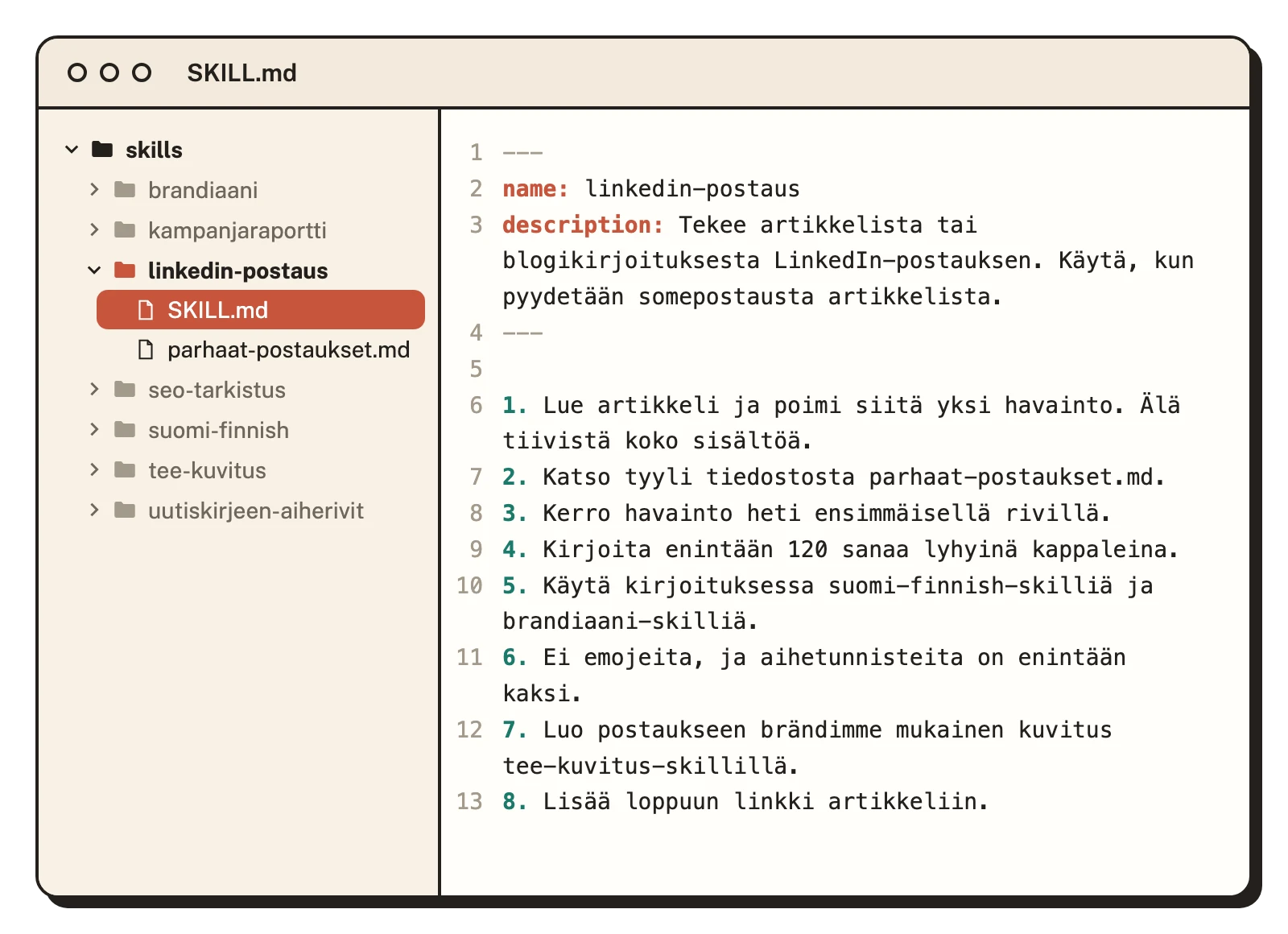Click the seo-tarkistus folder icon
1288x934 pixels.
tap(125, 389)
